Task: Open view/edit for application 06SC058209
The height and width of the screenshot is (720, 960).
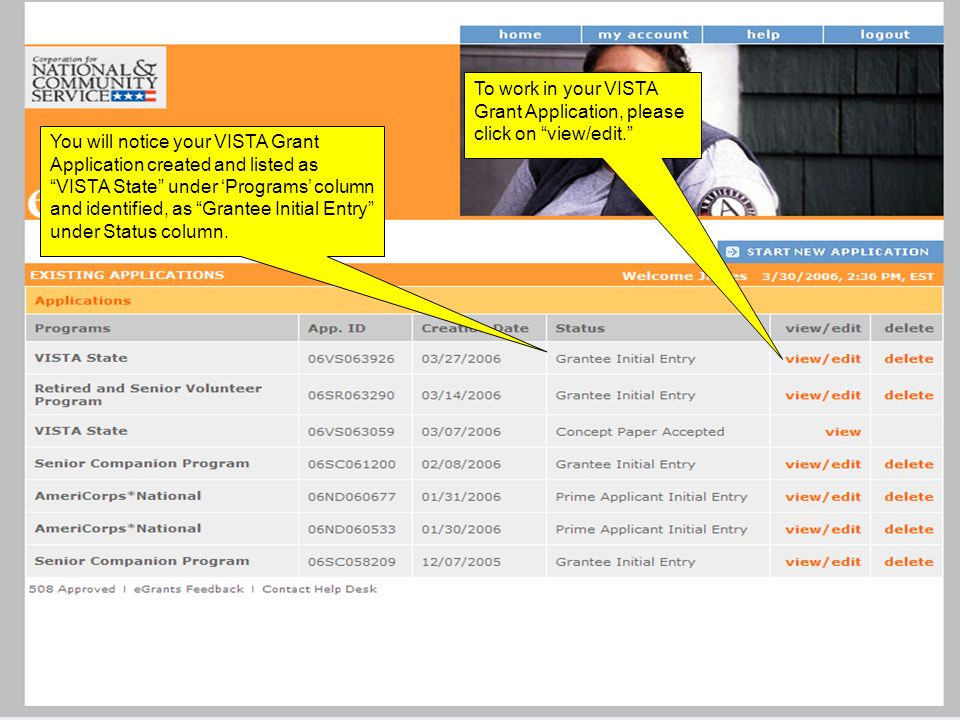Action: click(x=823, y=561)
